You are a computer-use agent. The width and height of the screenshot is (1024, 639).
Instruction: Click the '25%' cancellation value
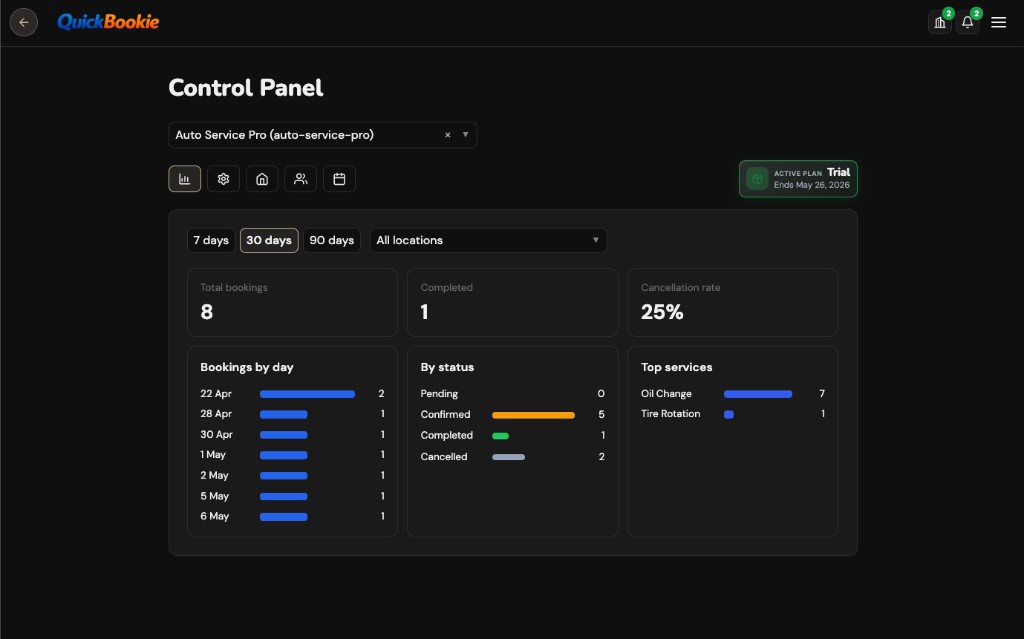[662, 312]
